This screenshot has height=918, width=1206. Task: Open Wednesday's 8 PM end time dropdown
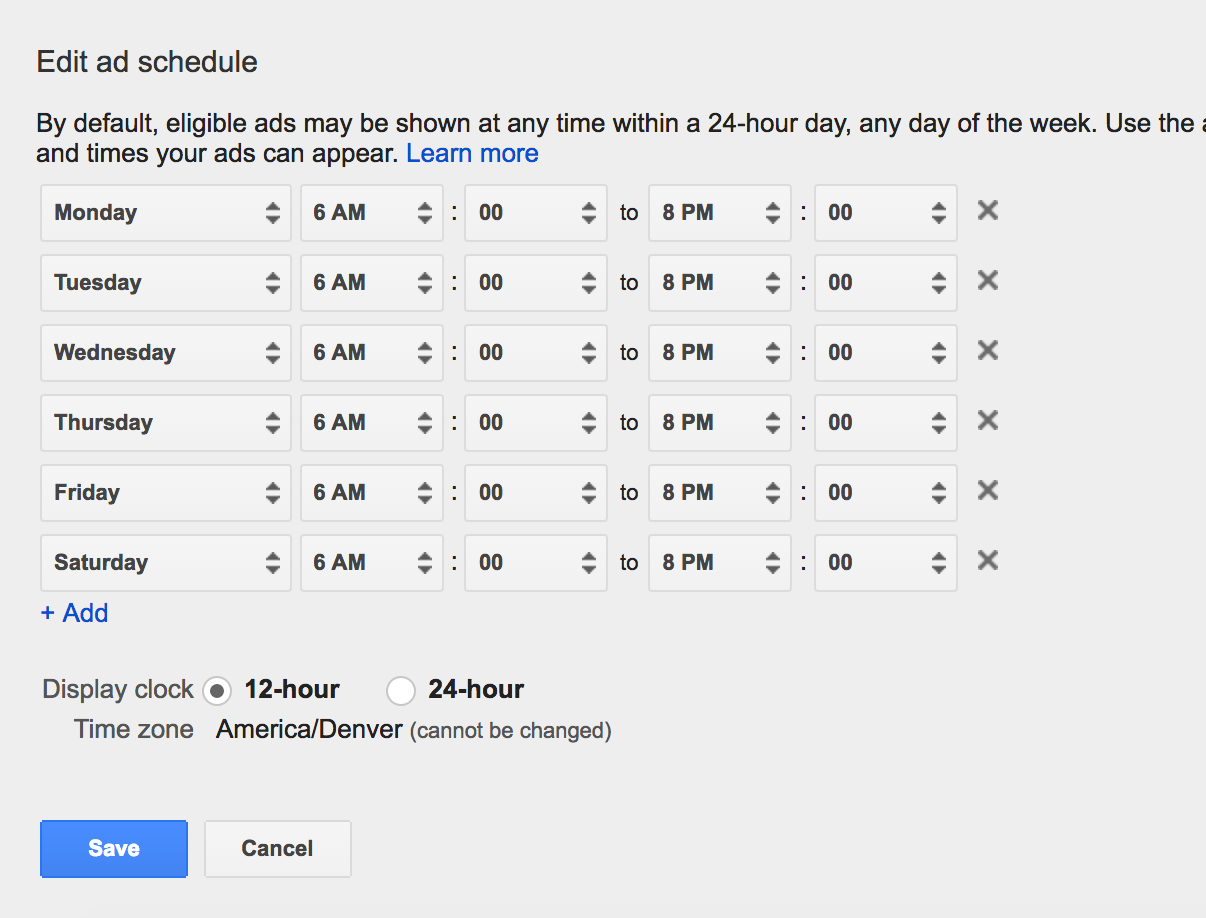coord(719,352)
